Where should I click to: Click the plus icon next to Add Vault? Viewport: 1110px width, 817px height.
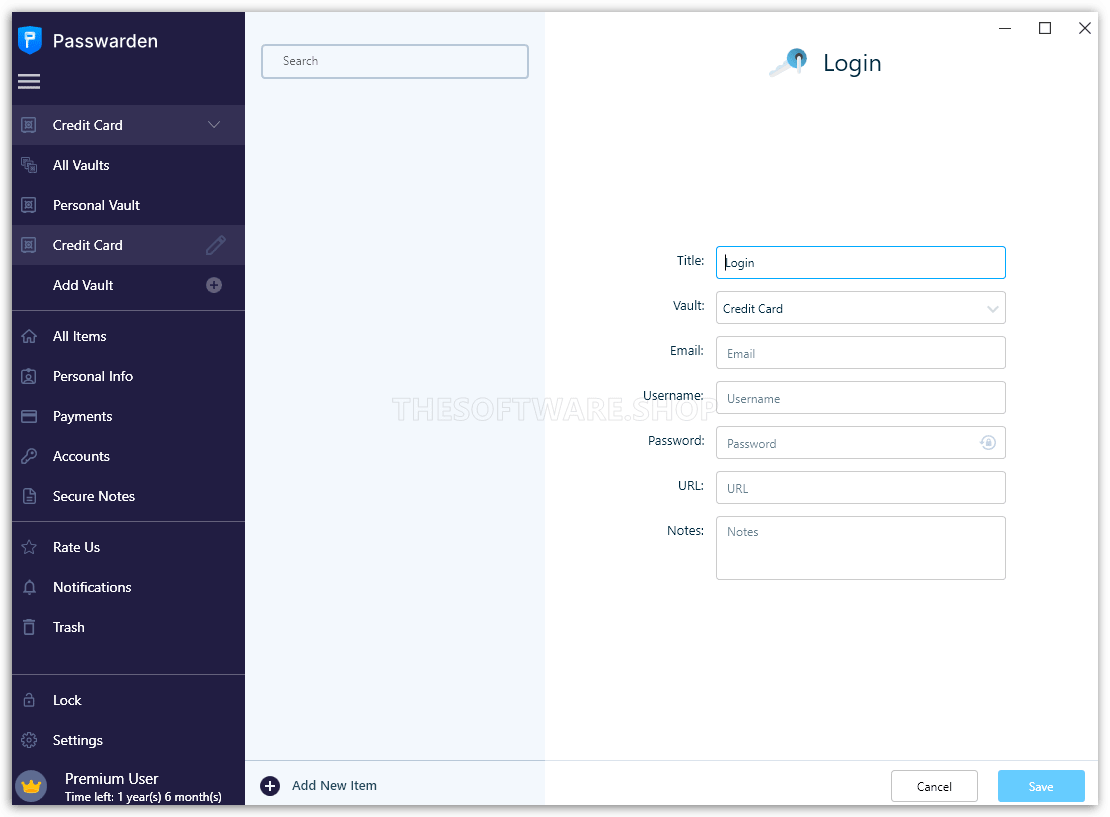[x=214, y=285]
